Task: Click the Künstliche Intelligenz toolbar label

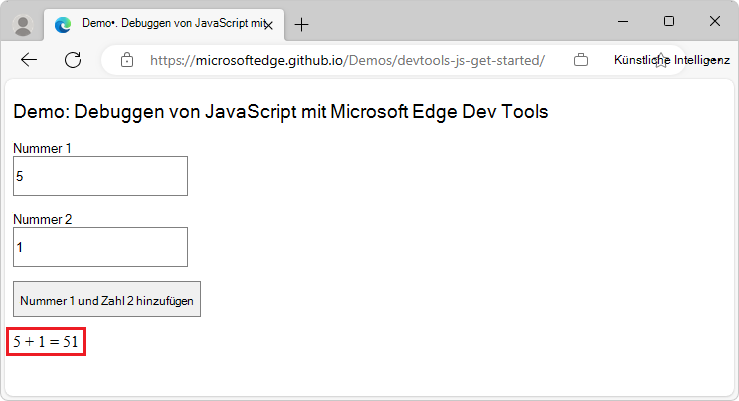Action: coord(671,60)
